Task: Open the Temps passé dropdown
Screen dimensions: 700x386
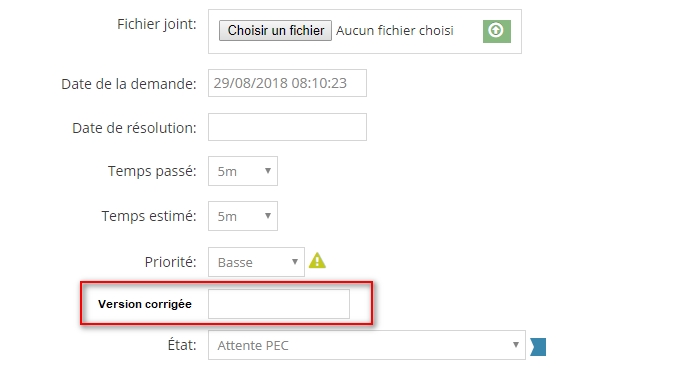Action: (x=243, y=171)
